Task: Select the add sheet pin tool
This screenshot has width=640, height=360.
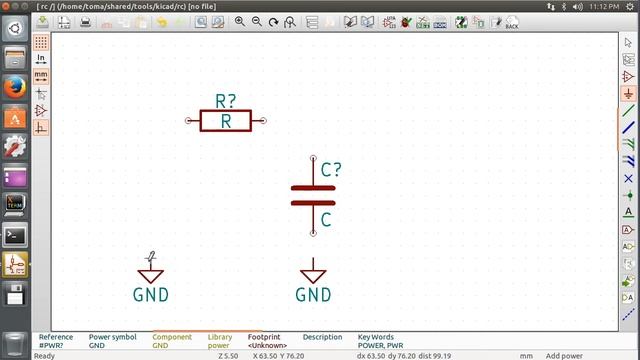Action: (x=628, y=298)
